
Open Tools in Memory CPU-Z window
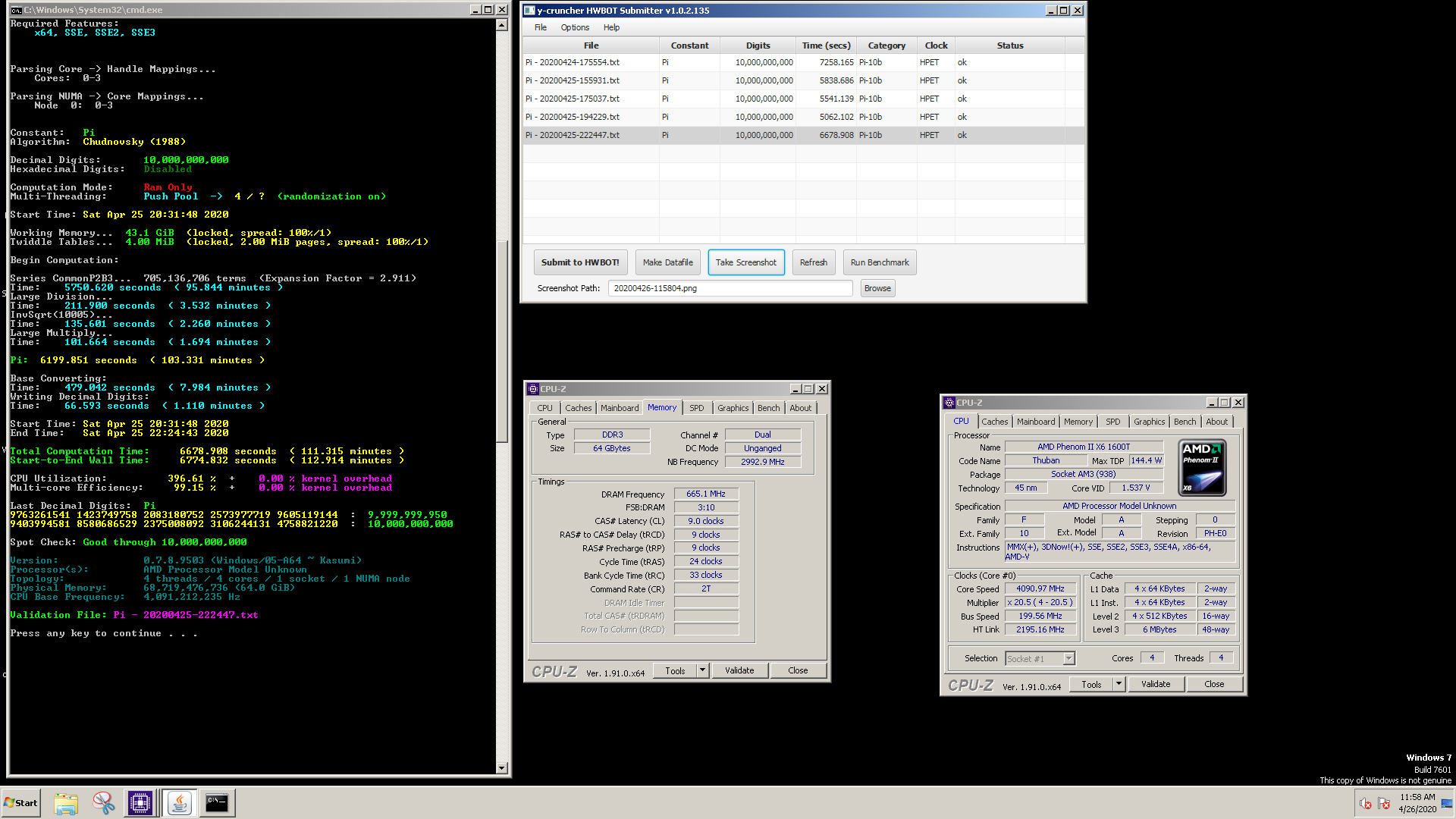click(x=675, y=671)
